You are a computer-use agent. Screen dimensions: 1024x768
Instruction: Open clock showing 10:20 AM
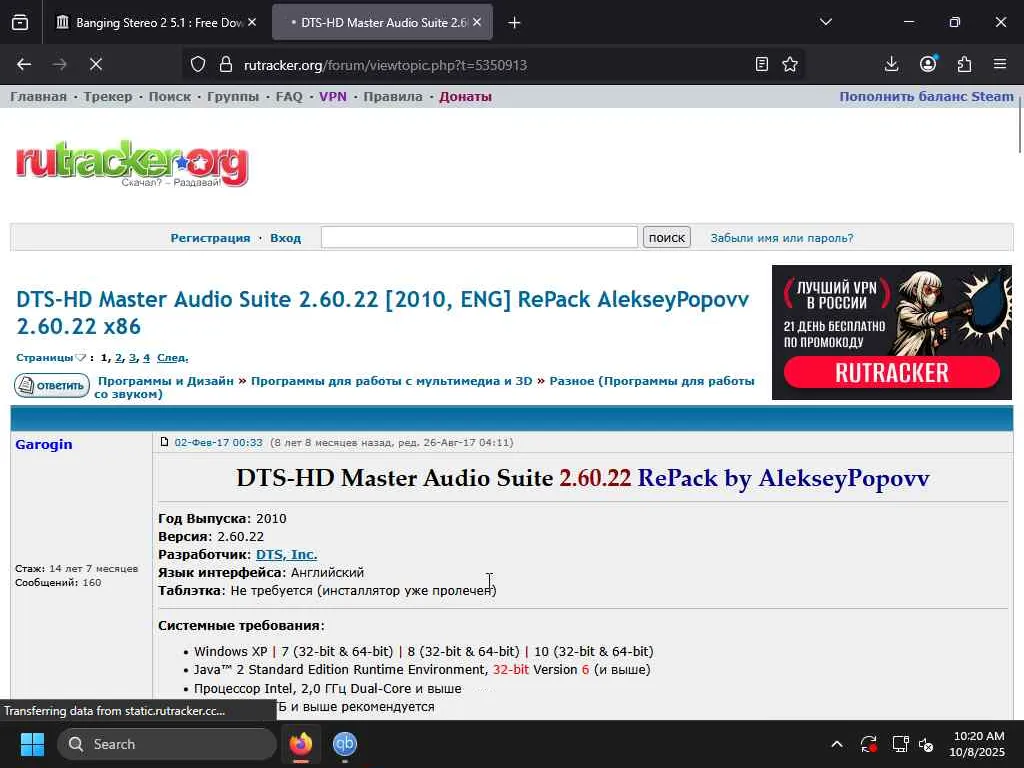(x=978, y=744)
